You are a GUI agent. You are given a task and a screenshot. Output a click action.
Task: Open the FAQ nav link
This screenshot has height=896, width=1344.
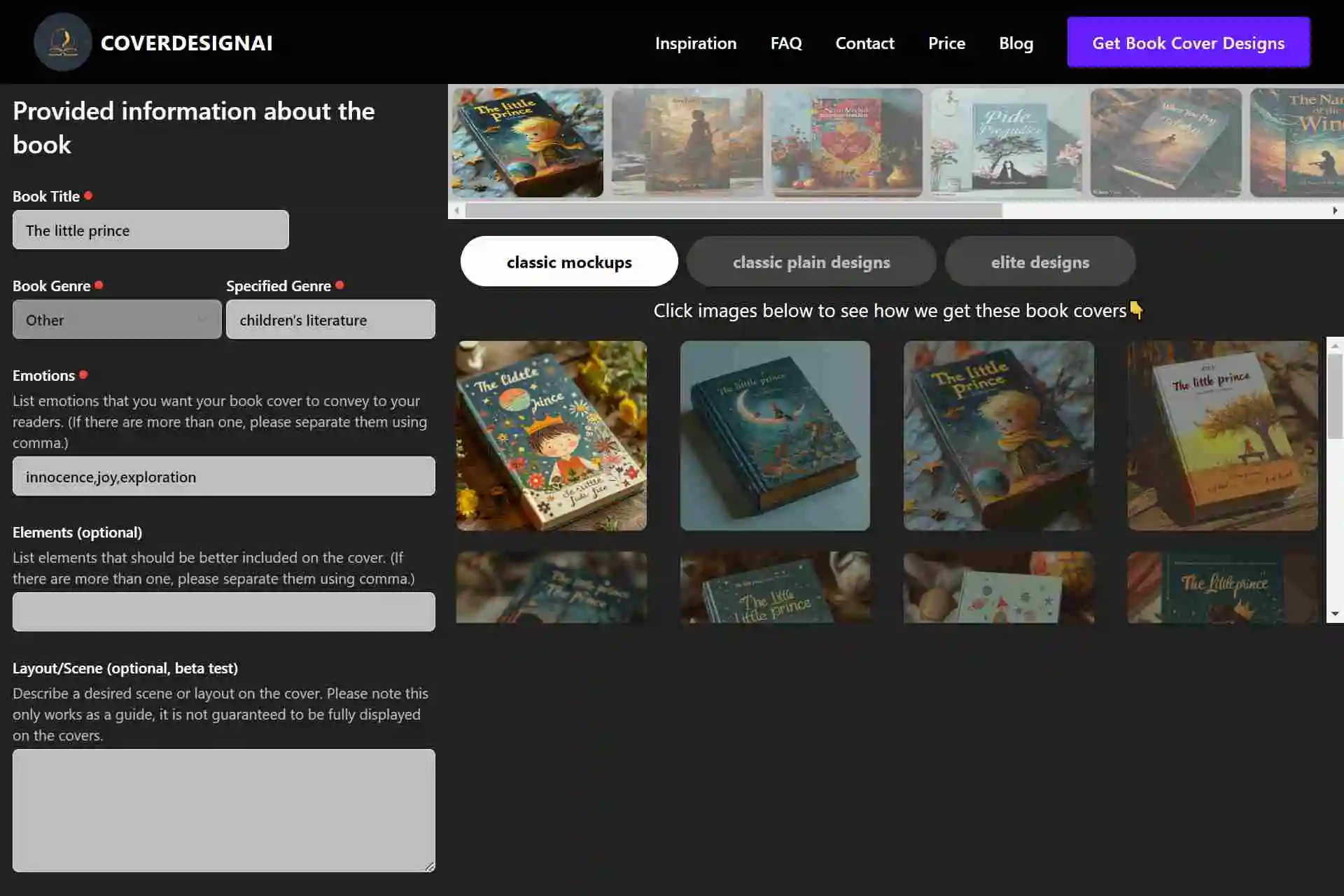coord(786,43)
